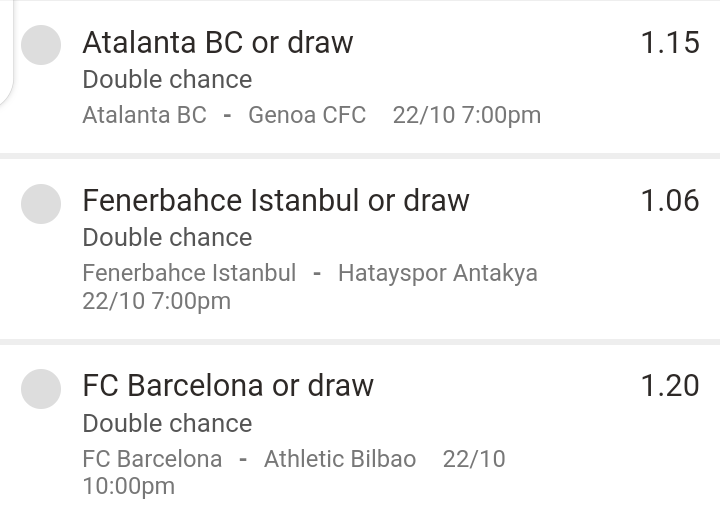Click Double chance label under Atalanta bet
The width and height of the screenshot is (720, 522).
(x=167, y=80)
